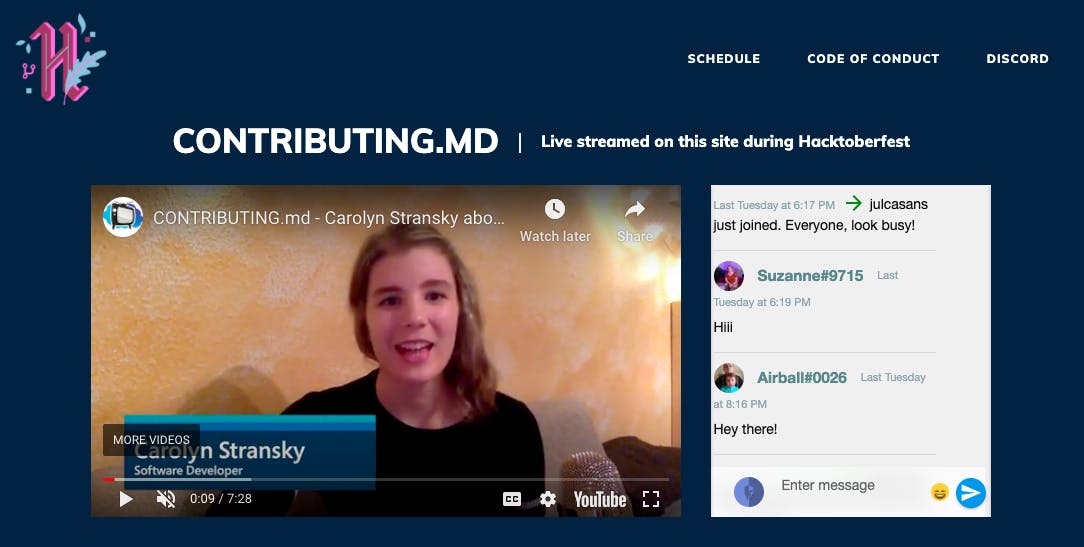Viewport: 1084px width, 547px height.
Task: Click the username Suzanne#9715
Action: [x=810, y=276]
